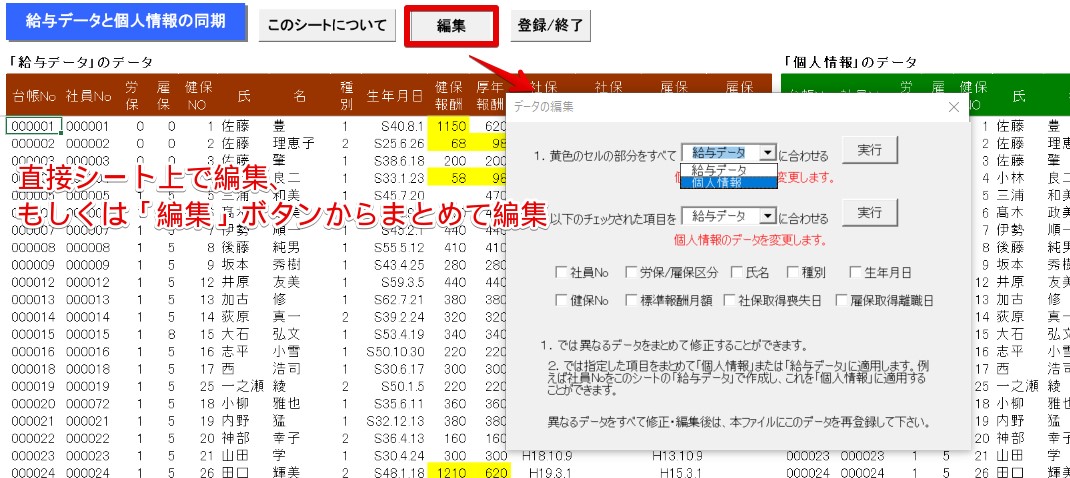Click the 登録/終了 button
This screenshot has height=478, width=1070.
[x=551, y=26]
